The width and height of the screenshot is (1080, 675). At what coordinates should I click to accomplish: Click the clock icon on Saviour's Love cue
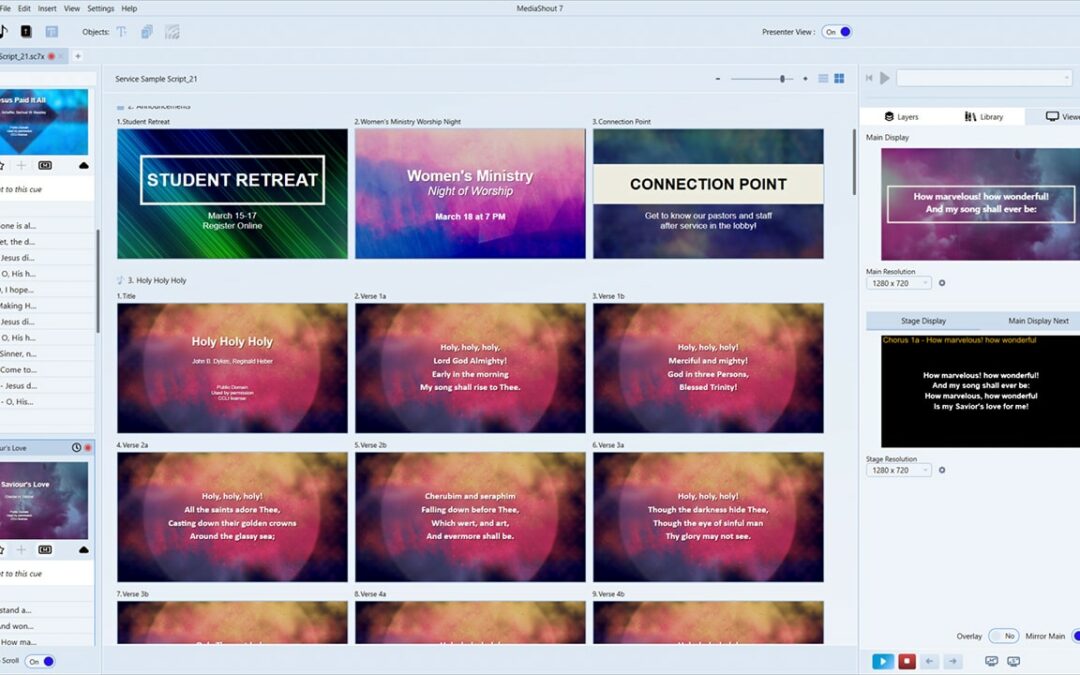pos(76,448)
